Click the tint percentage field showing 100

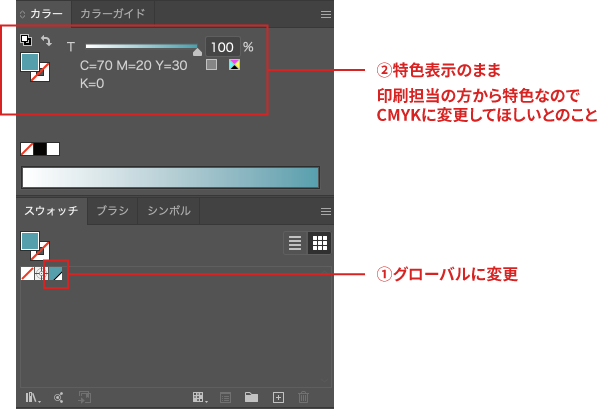223,47
